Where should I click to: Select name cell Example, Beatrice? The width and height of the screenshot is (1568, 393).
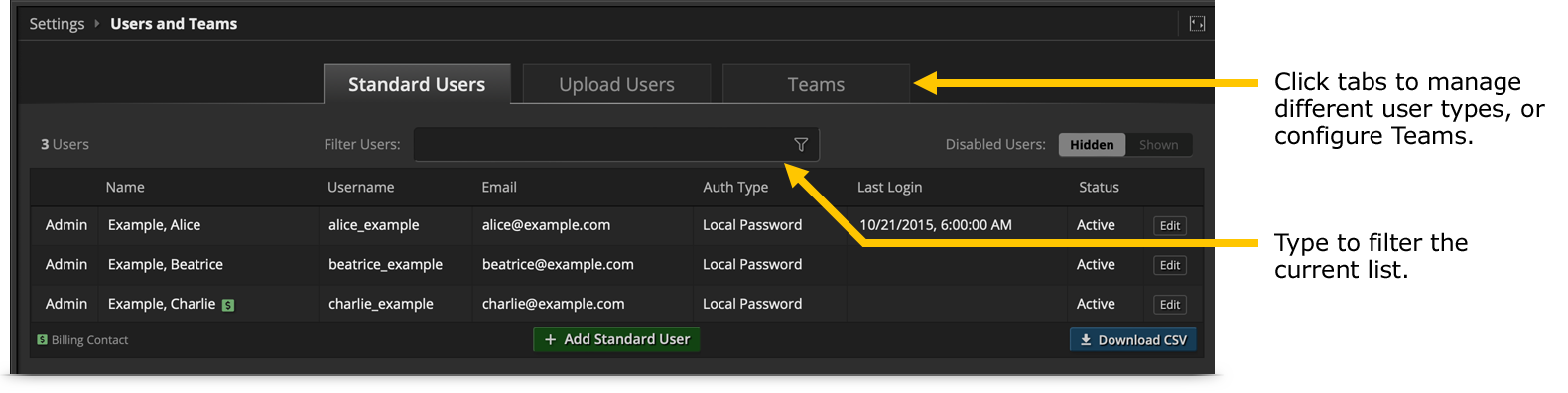[165, 264]
